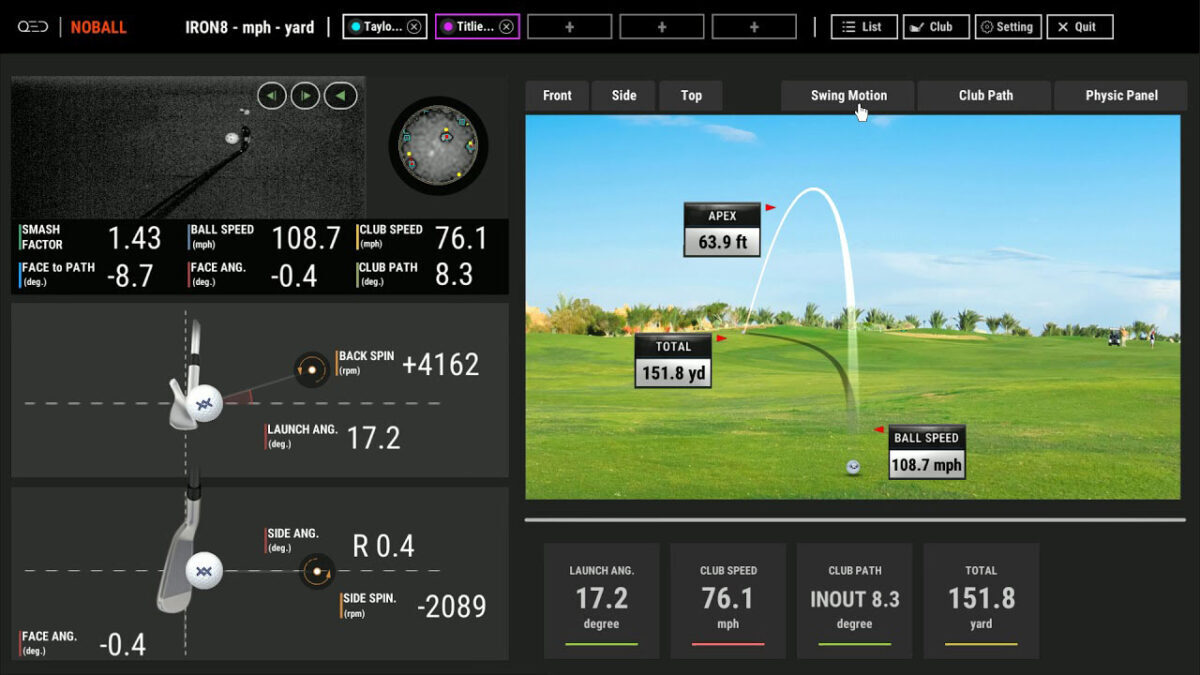Close the Titlie... ball slot via X
Image resolution: width=1200 pixels, height=675 pixels.
(506, 27)
